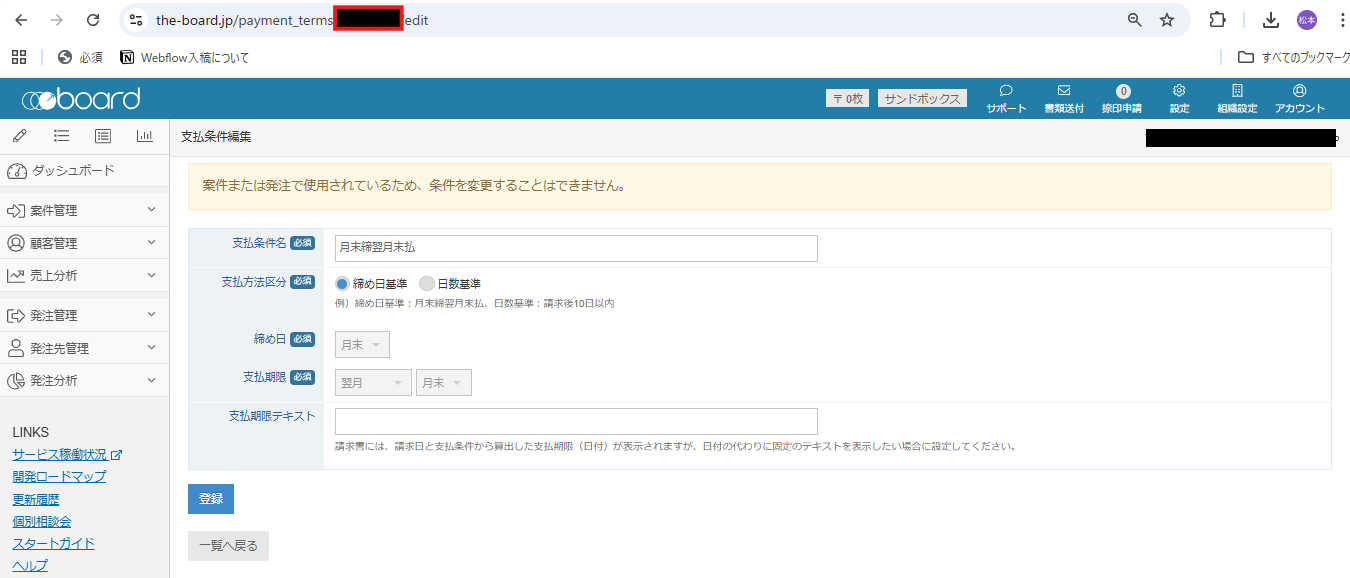Click the 登録 button
Screen dimensions: 1350x578
(211, 498)
